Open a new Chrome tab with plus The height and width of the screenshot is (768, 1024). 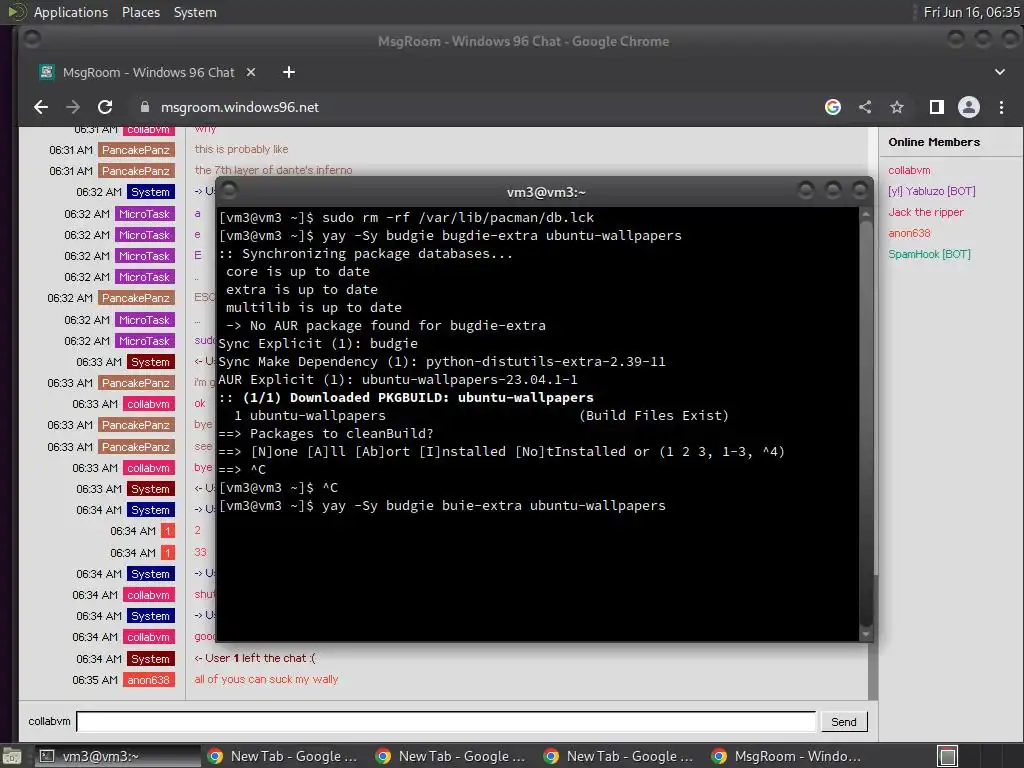tap(289, 72)
